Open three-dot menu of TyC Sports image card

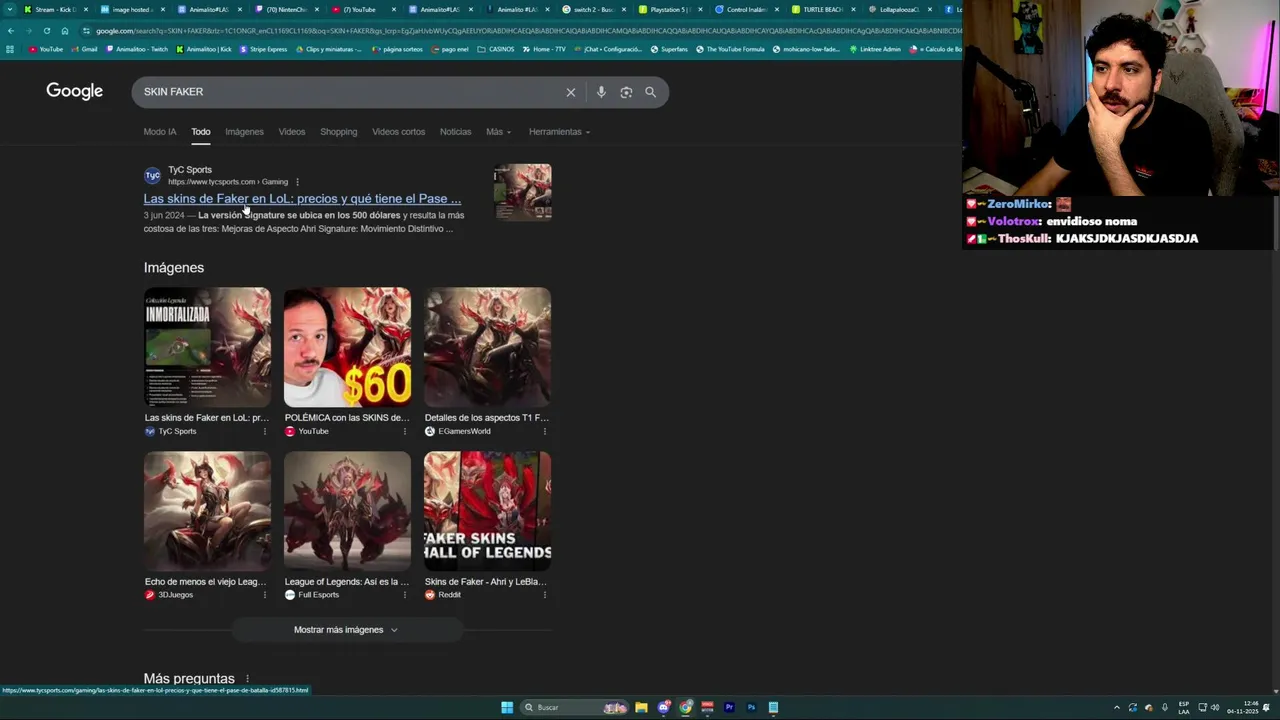coord(265,431)
